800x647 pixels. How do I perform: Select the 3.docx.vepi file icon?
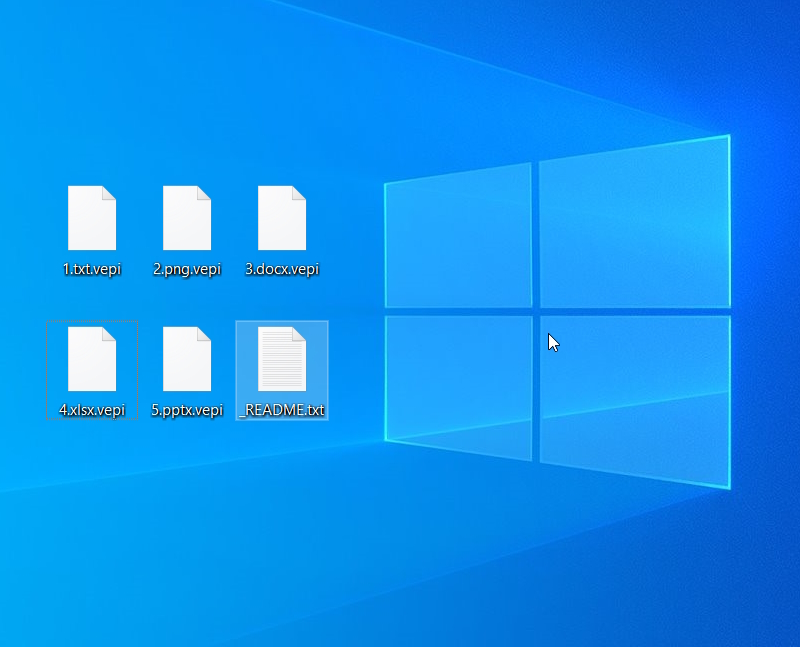(x=282, y=218)
